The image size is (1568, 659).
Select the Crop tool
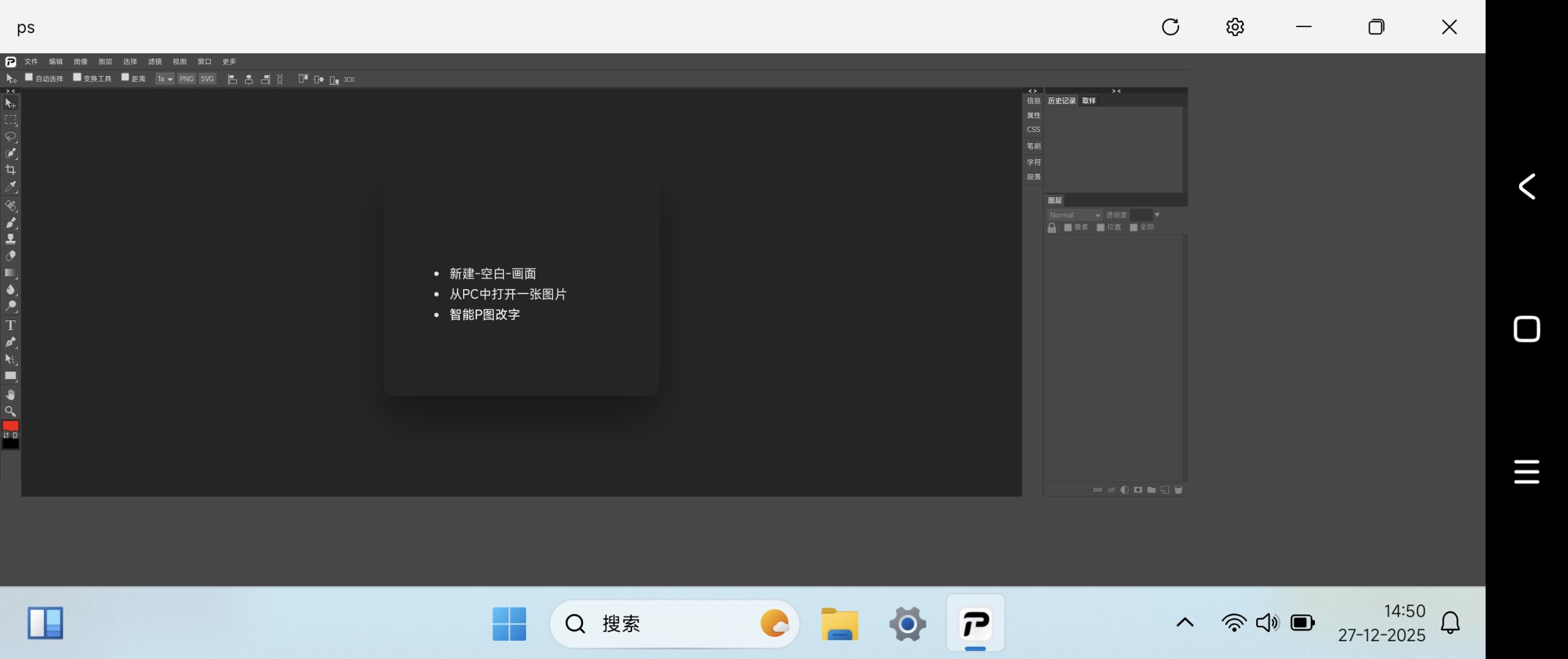click(x=10, y=170)
